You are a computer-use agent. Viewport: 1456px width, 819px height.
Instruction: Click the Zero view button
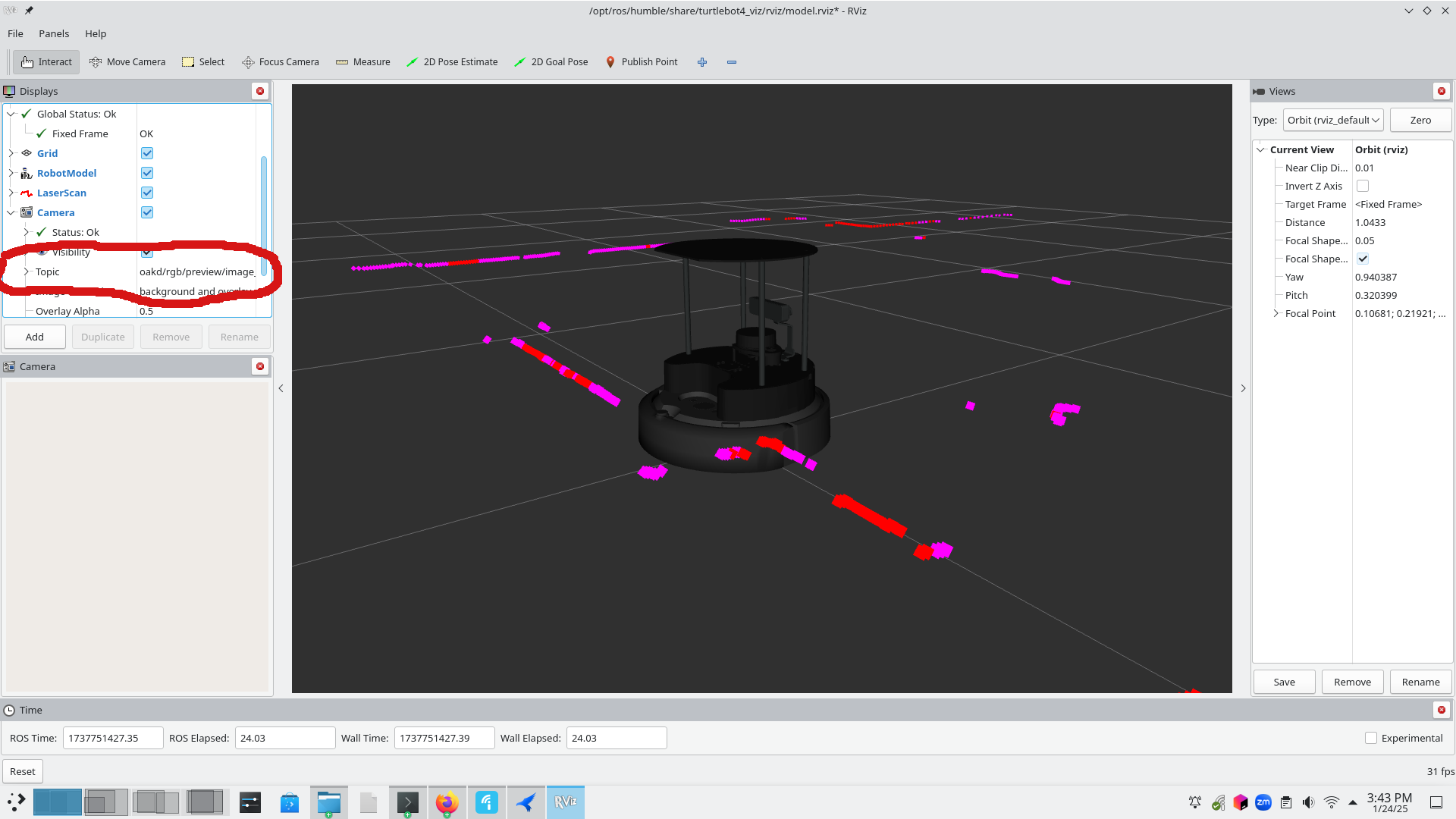pyautogui.click(x=1420, y=120)
